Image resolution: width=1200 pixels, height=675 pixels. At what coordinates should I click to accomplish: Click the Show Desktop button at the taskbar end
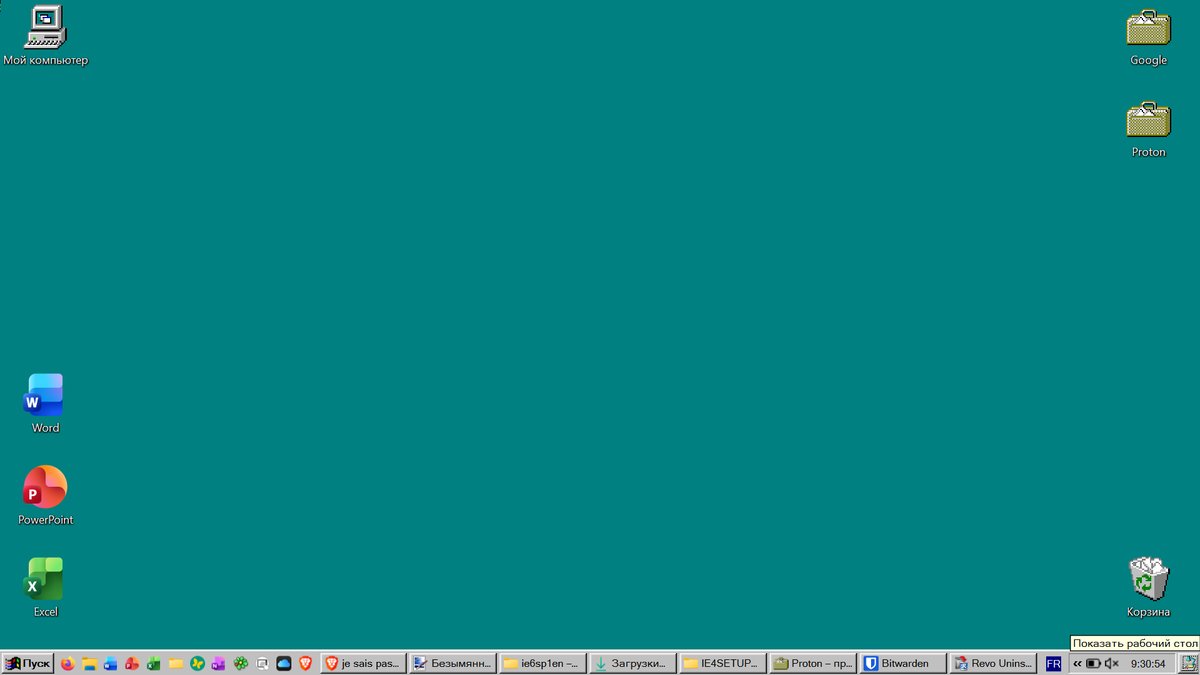pos(1188,663)
